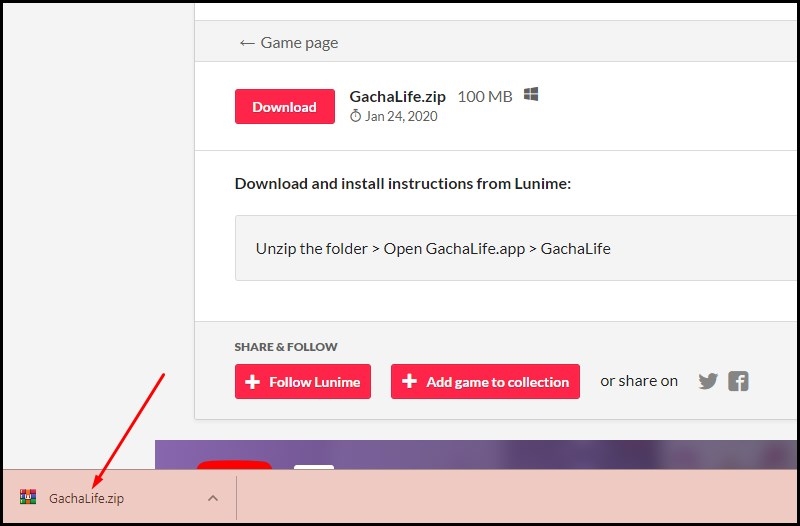
Task: Click the plus icon on Follow Lunime
Action: click(253, 382)
